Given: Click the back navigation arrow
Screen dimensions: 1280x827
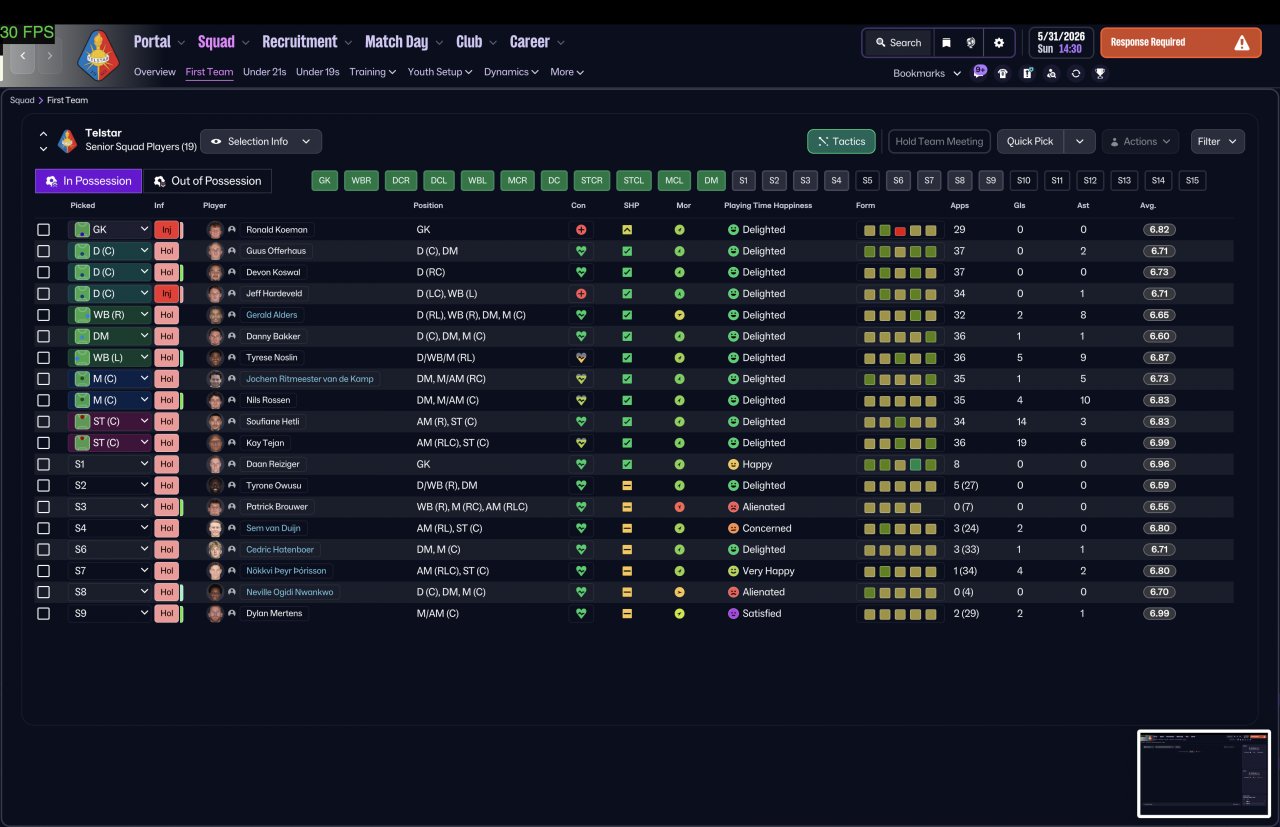Looking at the screenshot, I should 22,57.
